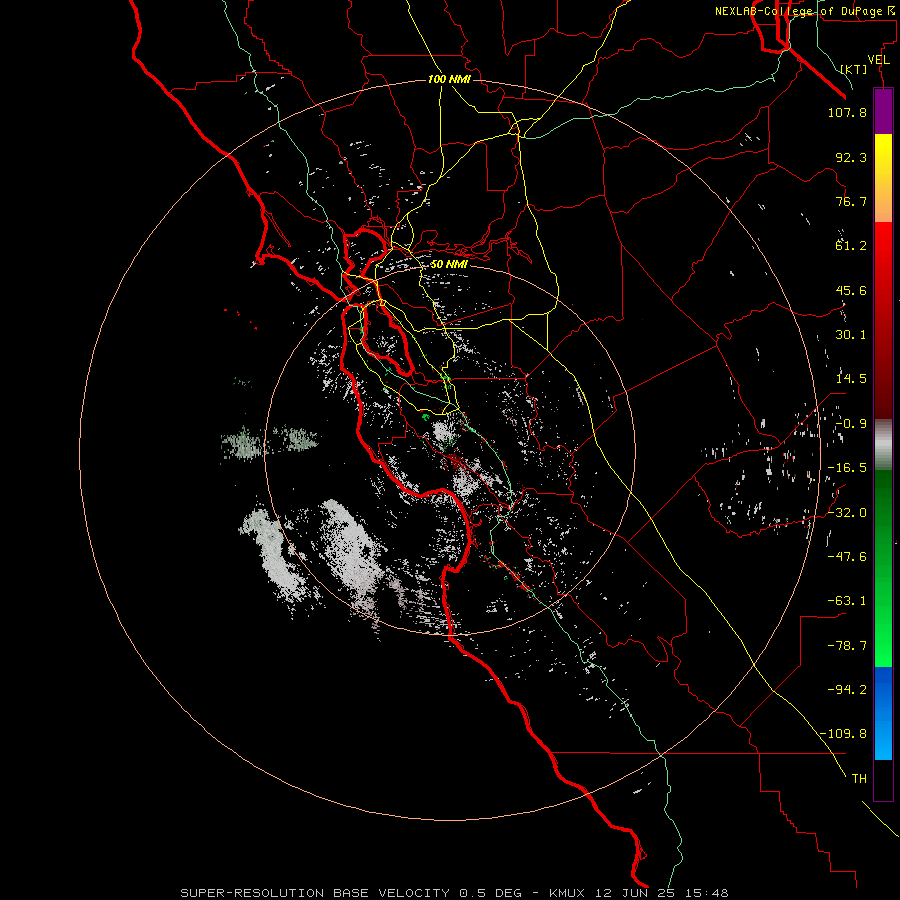The height and width of the screenshot is (900, 900).
Task: Select the 14.5 legend value
Action: [851, 379]
